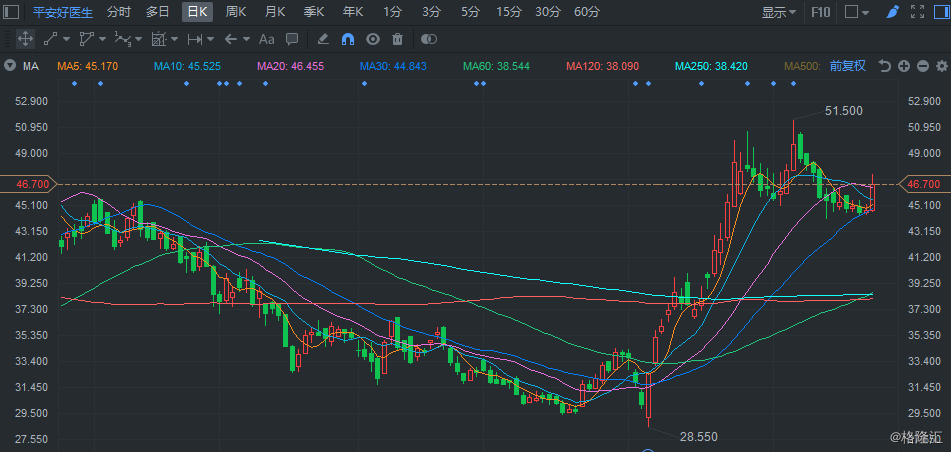Switch to the 季K tab
The width and height of the screenshot is (951, 452).
click(314, 12)
